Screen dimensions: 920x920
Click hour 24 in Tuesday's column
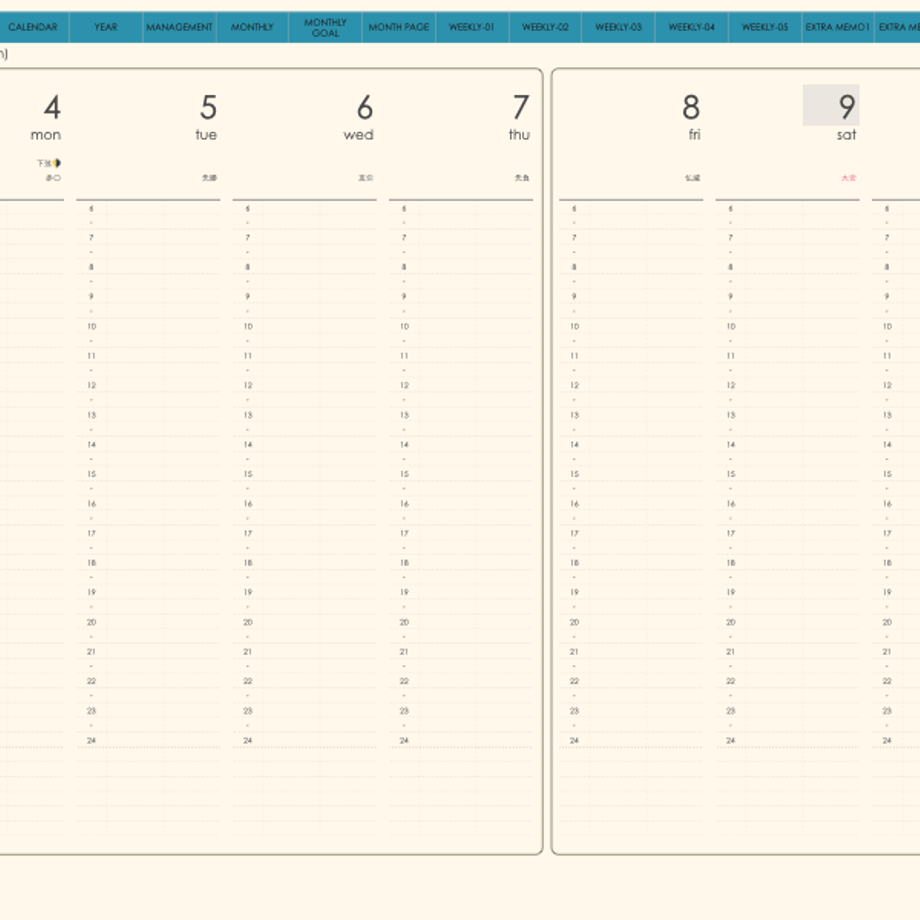tap(92, 740)
